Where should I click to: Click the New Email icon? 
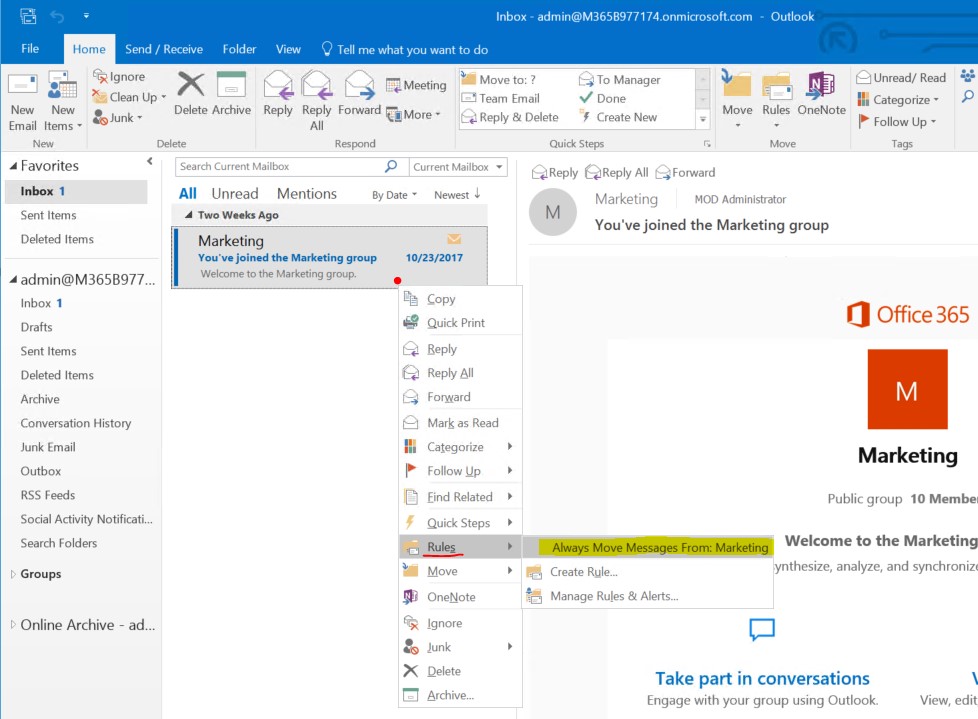click(22, 85)
